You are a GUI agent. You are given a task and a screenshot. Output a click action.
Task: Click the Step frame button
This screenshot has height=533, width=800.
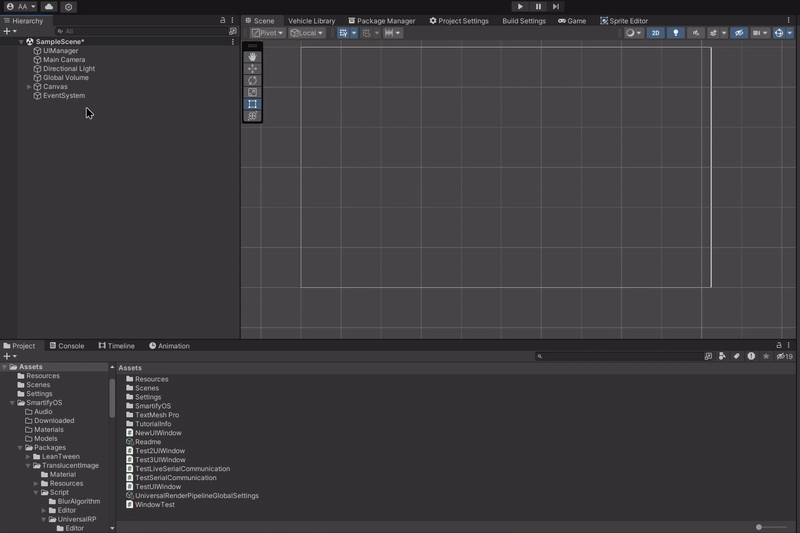coord(556,7)
